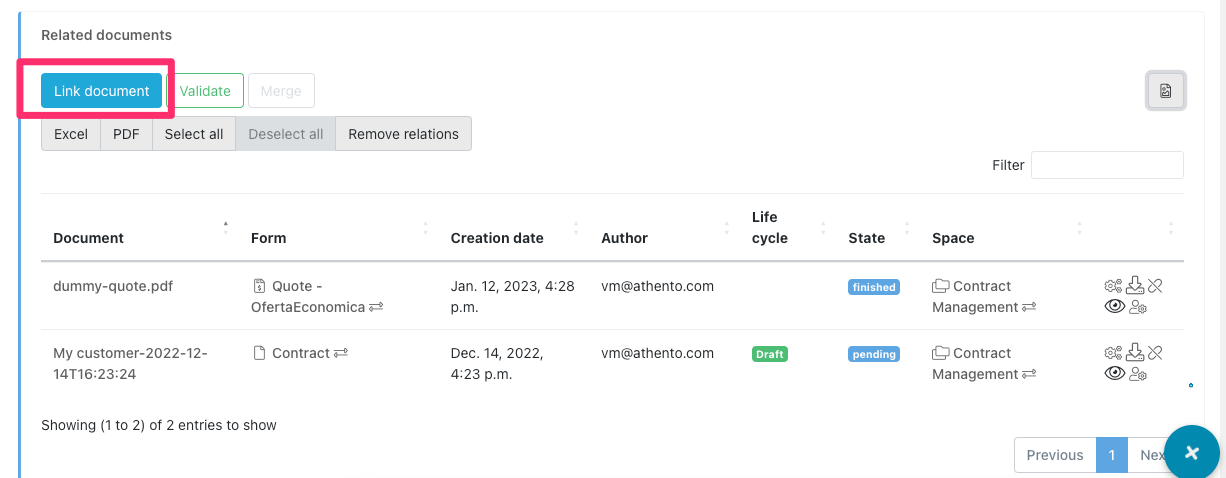Click Dec. 14, 2022 creation date cell

pyautogui.click(x=497, y=364)
